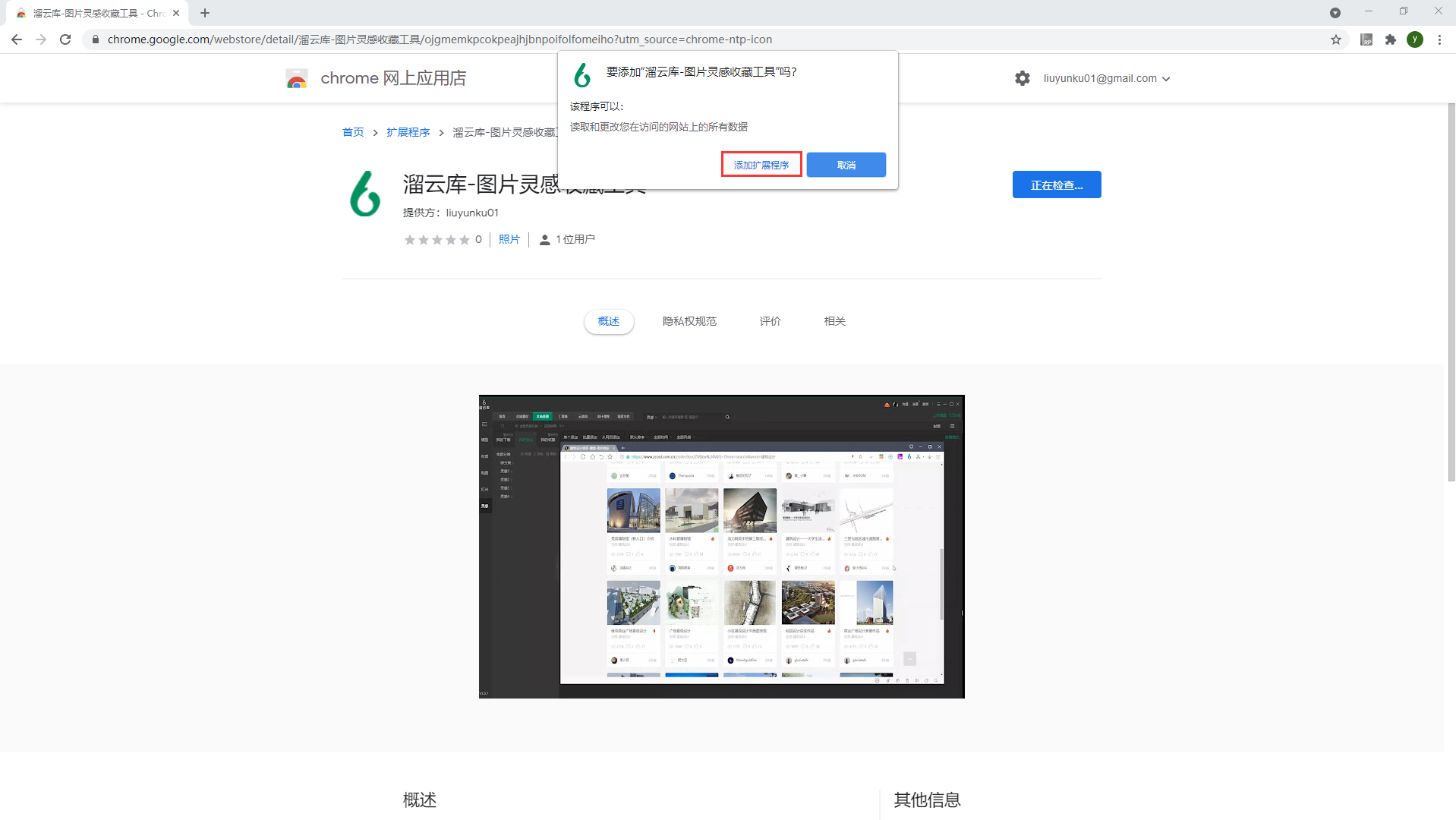The height and width of the screenshot is (820, 1456).
Task: Open Chrome's three-dot menu
Action: [1439, 39]
